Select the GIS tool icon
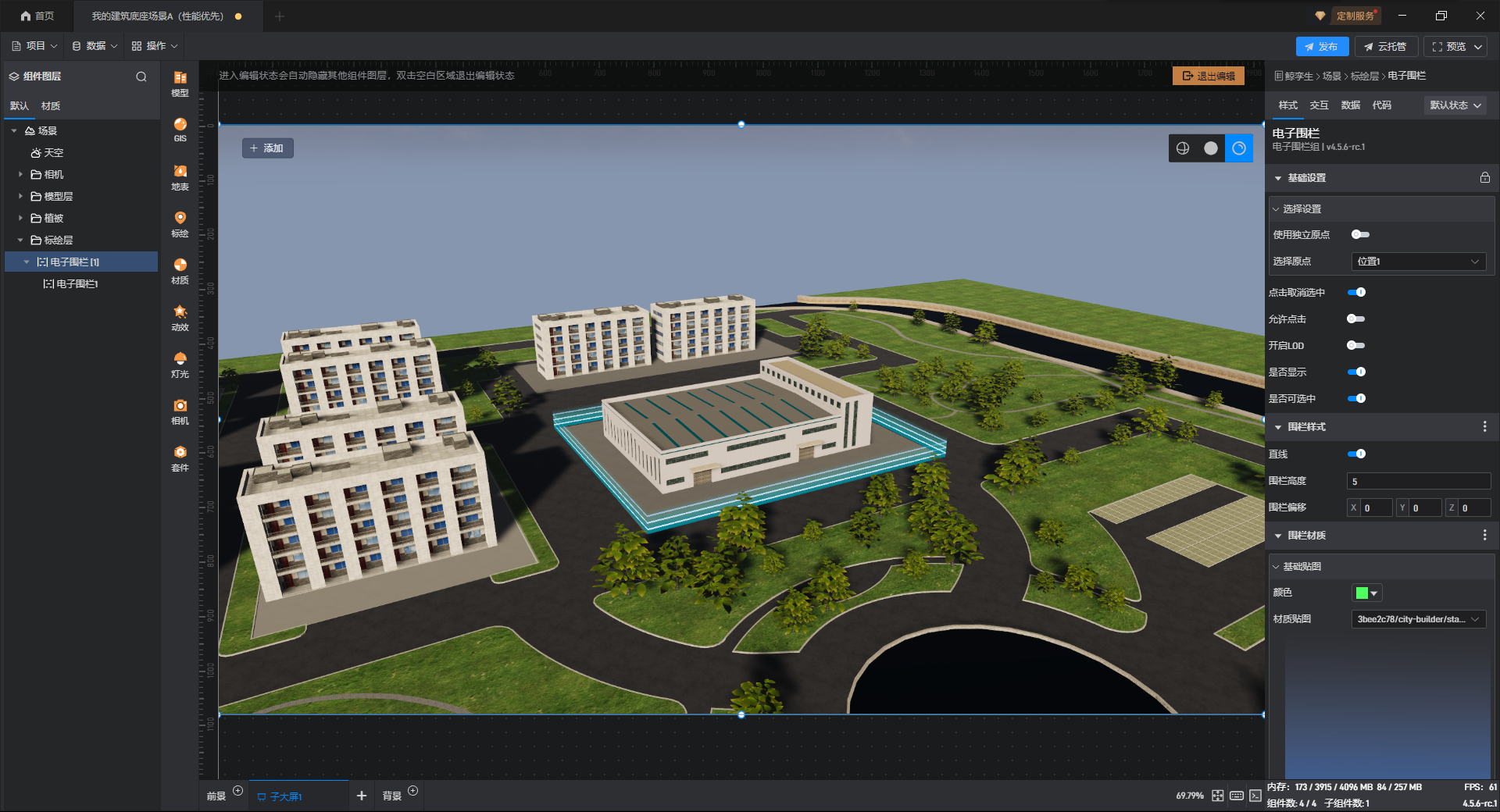 point(180,129)
